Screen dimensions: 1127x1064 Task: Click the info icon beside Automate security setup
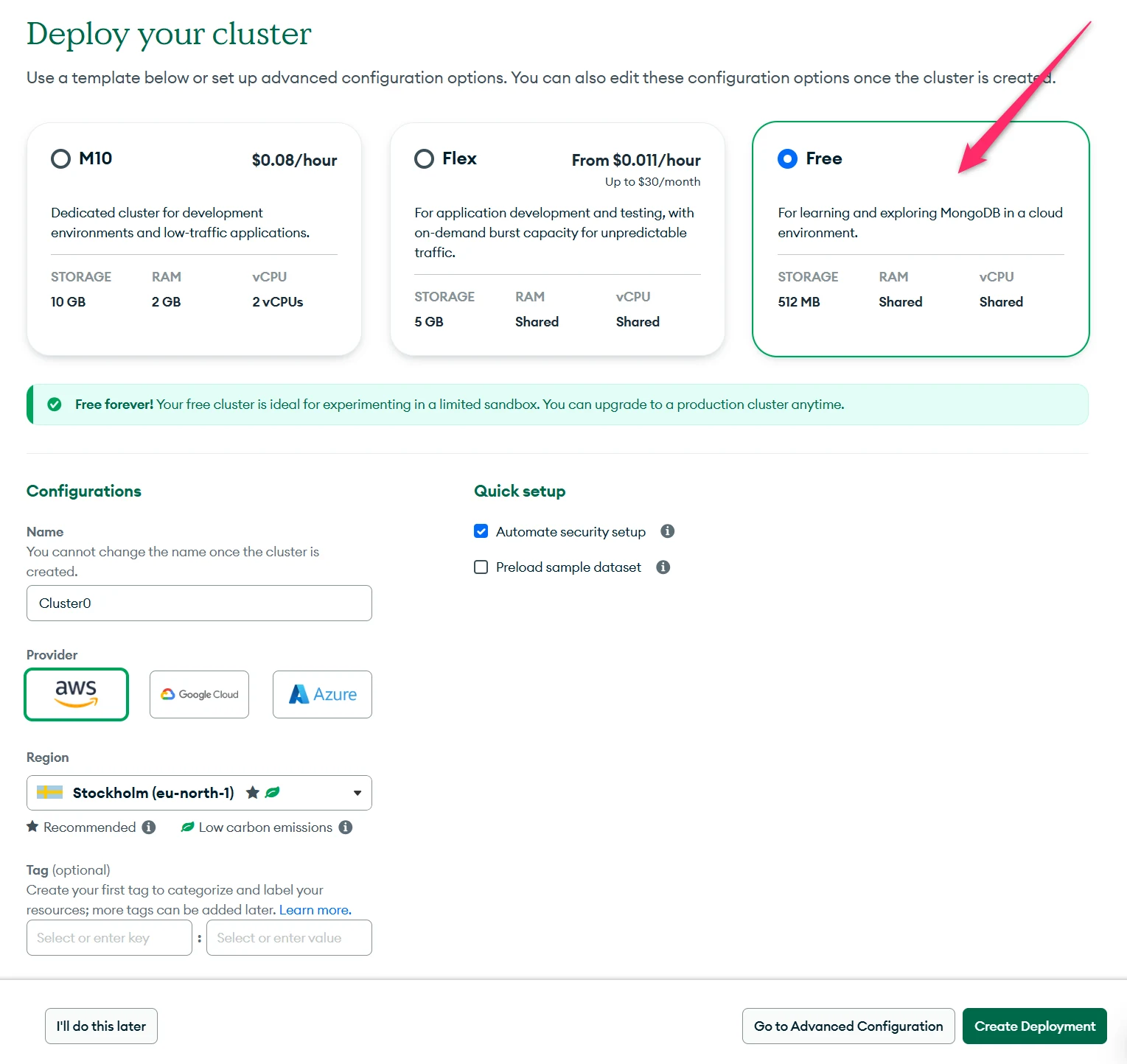click(668, 531)
